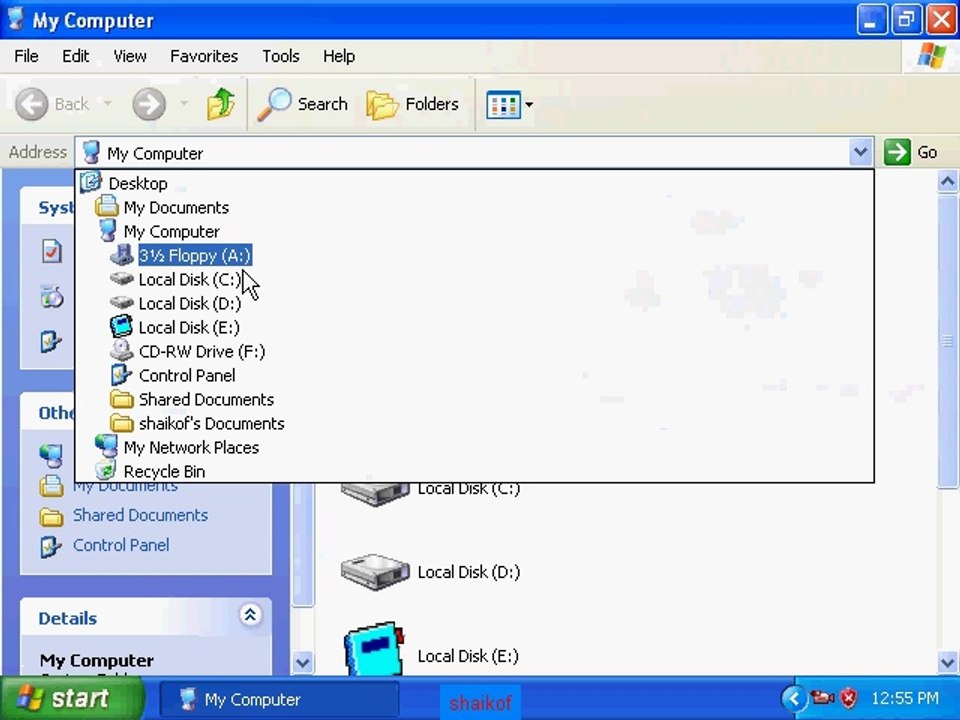
Task: Choose Local Disk (C:) in dropdown
Action: [190, 279]
